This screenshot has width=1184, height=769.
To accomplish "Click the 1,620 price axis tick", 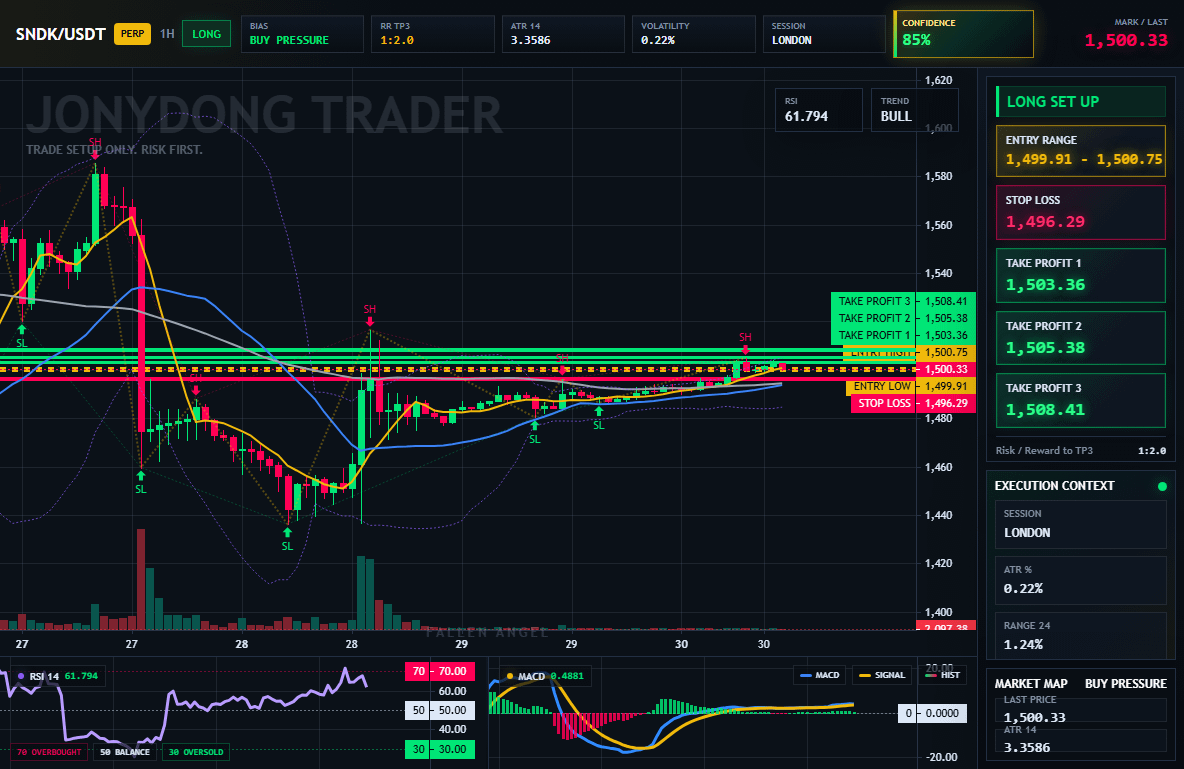I will tap(939, 80).
